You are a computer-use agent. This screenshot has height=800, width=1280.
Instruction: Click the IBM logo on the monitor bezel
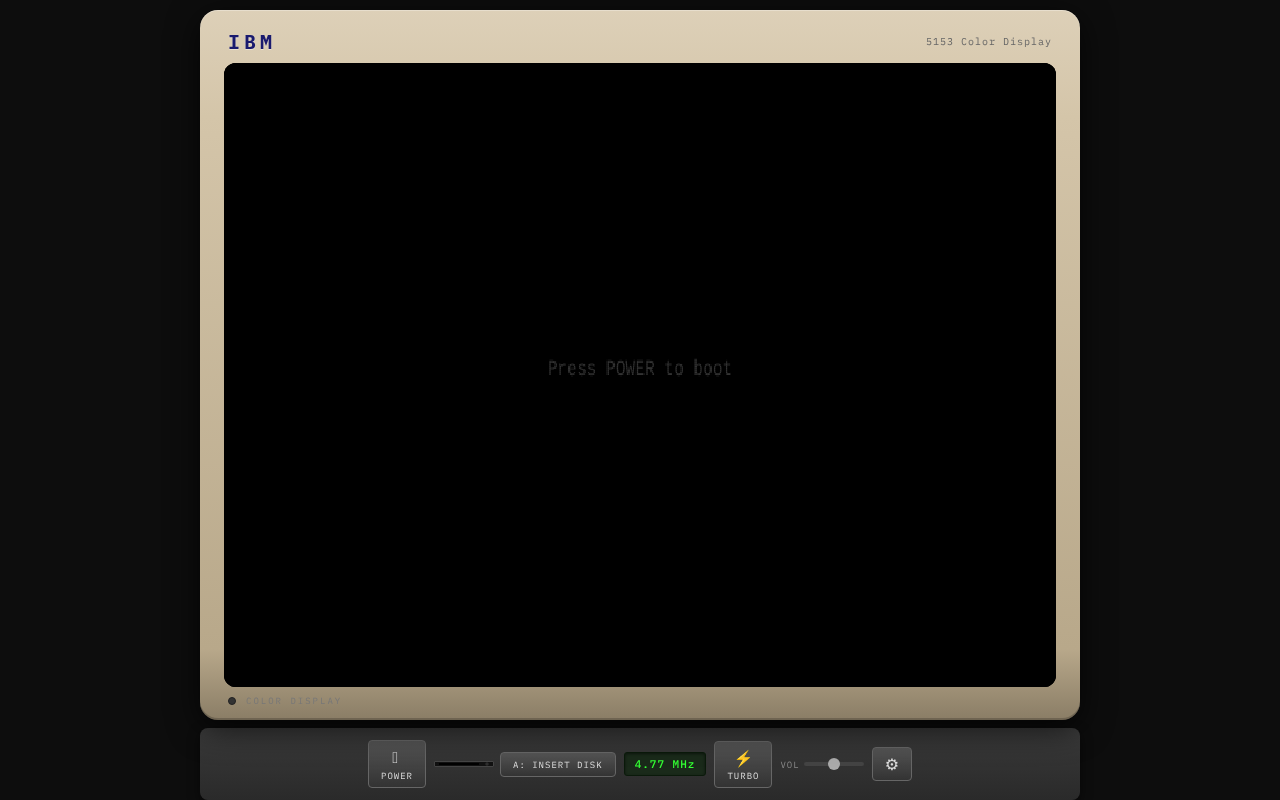(x=250, y=42)
